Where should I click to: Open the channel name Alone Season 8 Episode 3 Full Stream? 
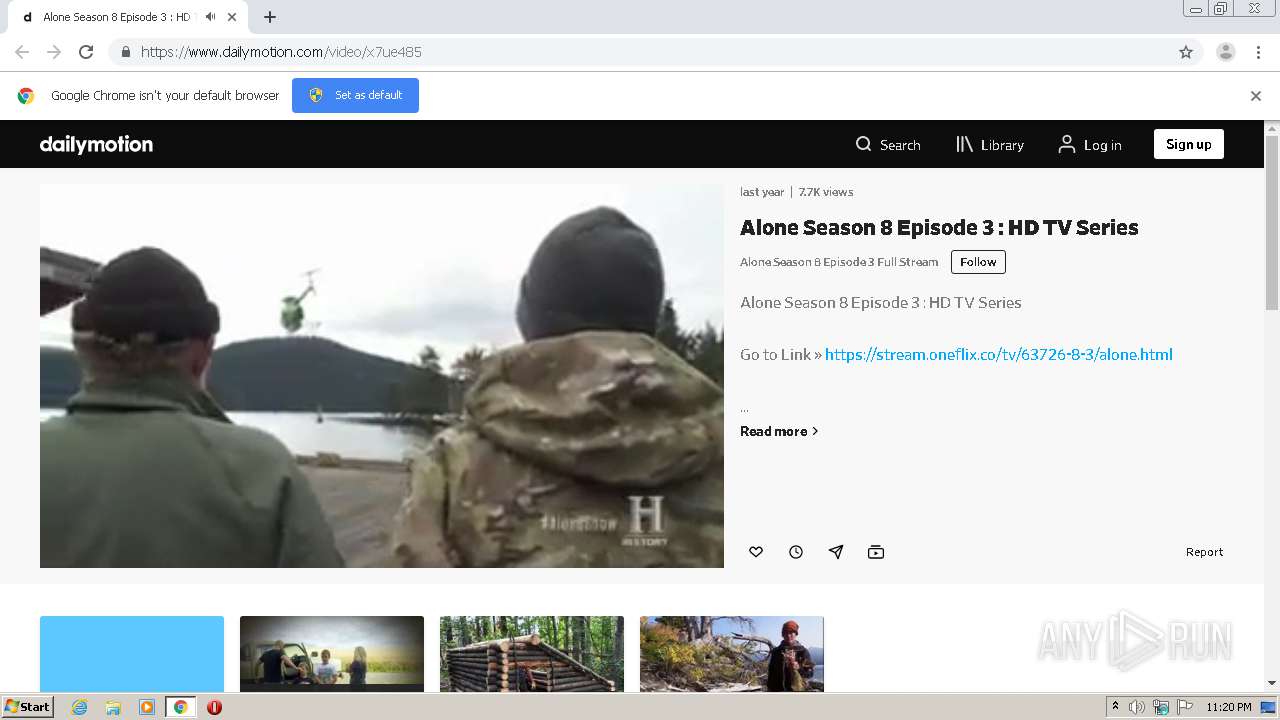839,262
